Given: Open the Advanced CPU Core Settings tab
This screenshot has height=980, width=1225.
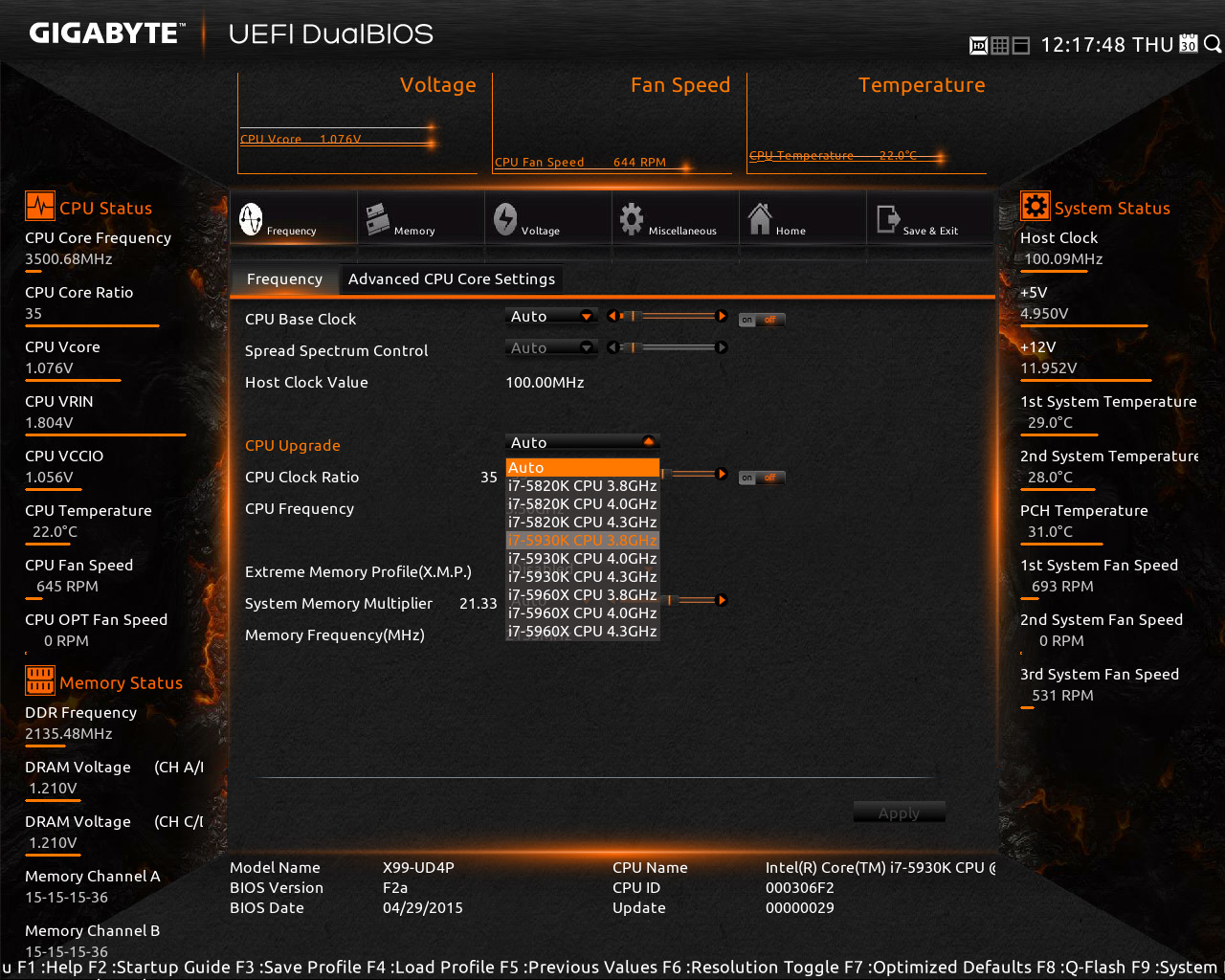Looking at the screenshot, I should 452,279.
